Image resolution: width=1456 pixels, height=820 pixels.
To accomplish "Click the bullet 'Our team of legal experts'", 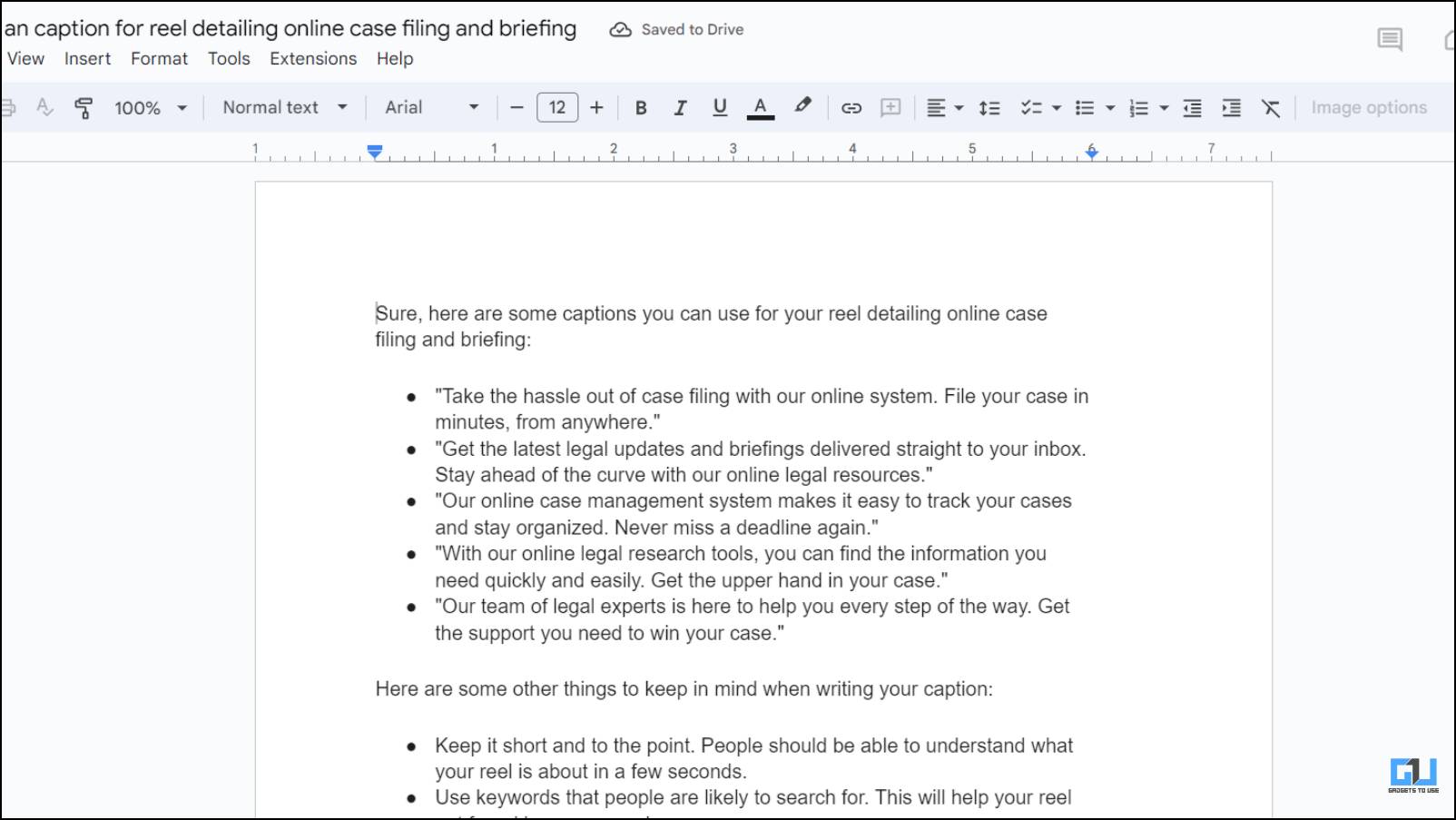I will [x=752, y=619].
